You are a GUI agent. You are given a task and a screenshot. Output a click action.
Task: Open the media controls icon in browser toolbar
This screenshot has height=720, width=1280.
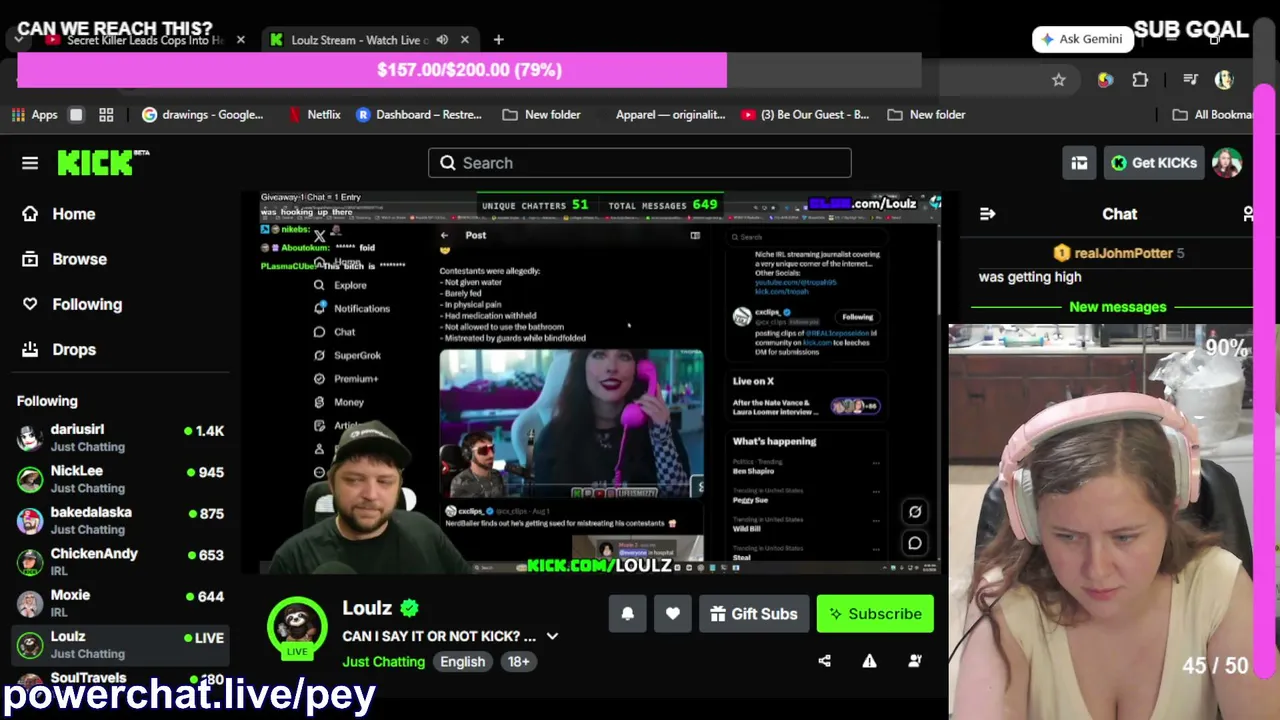coord(1190,80)
